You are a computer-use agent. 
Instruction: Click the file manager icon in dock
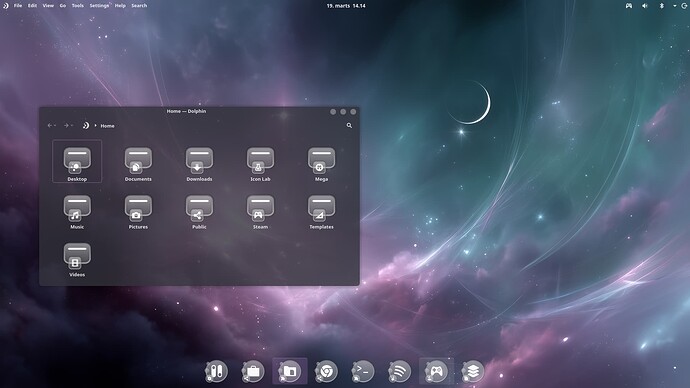click(290, 371)
